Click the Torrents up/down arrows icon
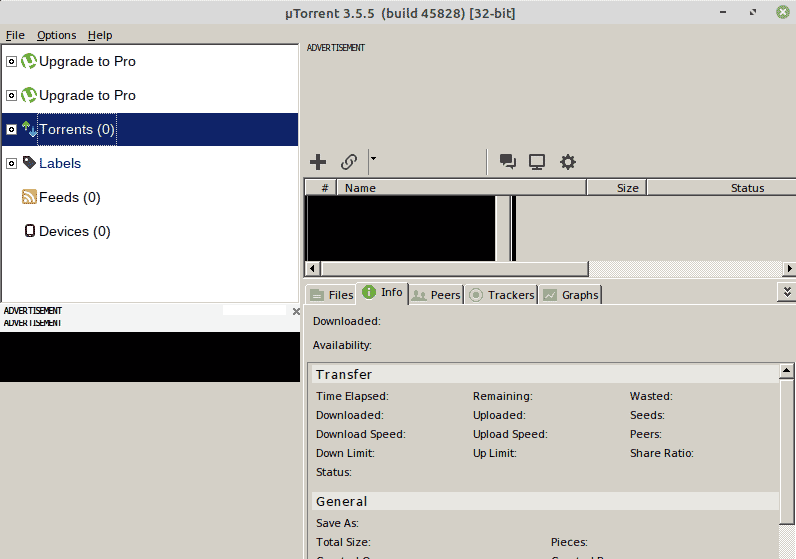The width and height of the screenshot is (796, 559). click(29, 129)
